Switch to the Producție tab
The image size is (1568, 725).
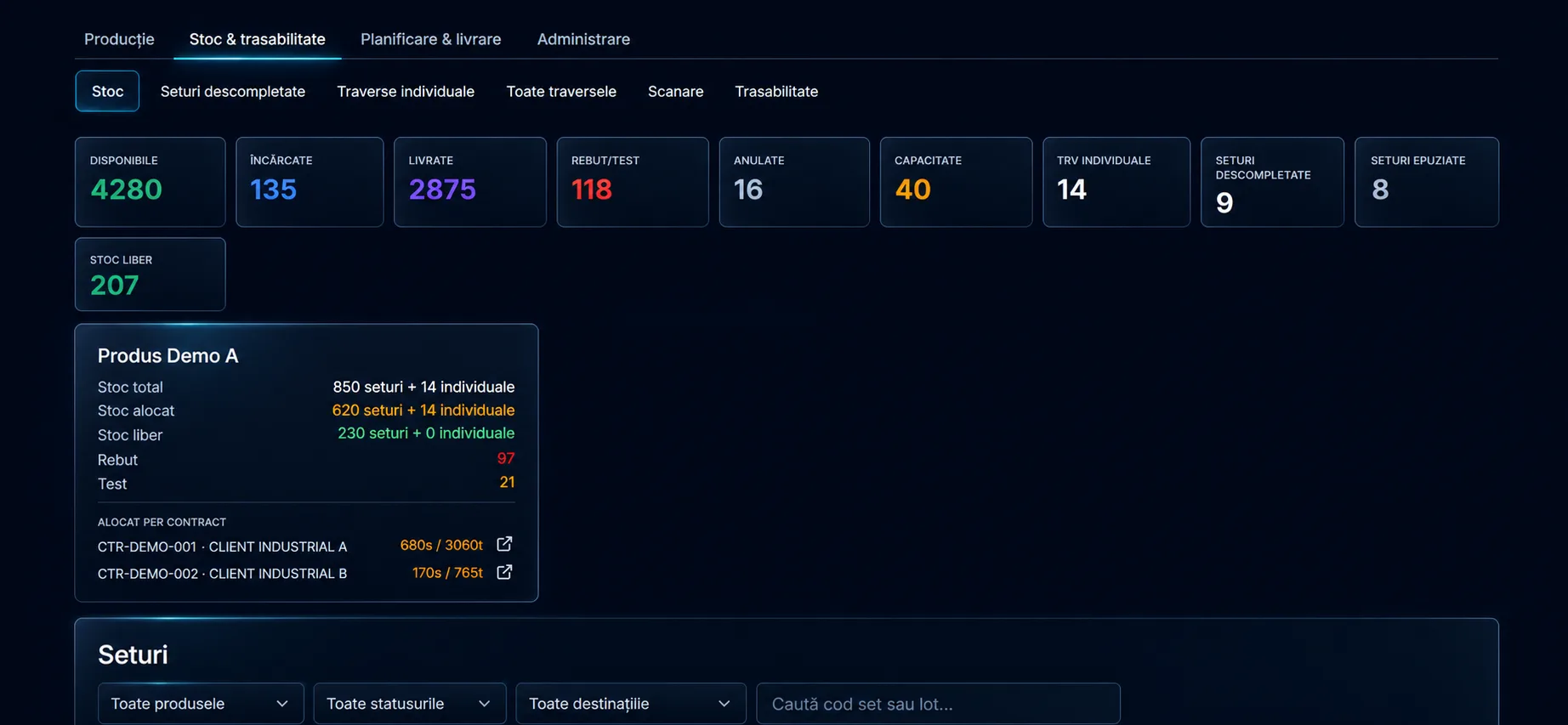(x=119, y=39)
